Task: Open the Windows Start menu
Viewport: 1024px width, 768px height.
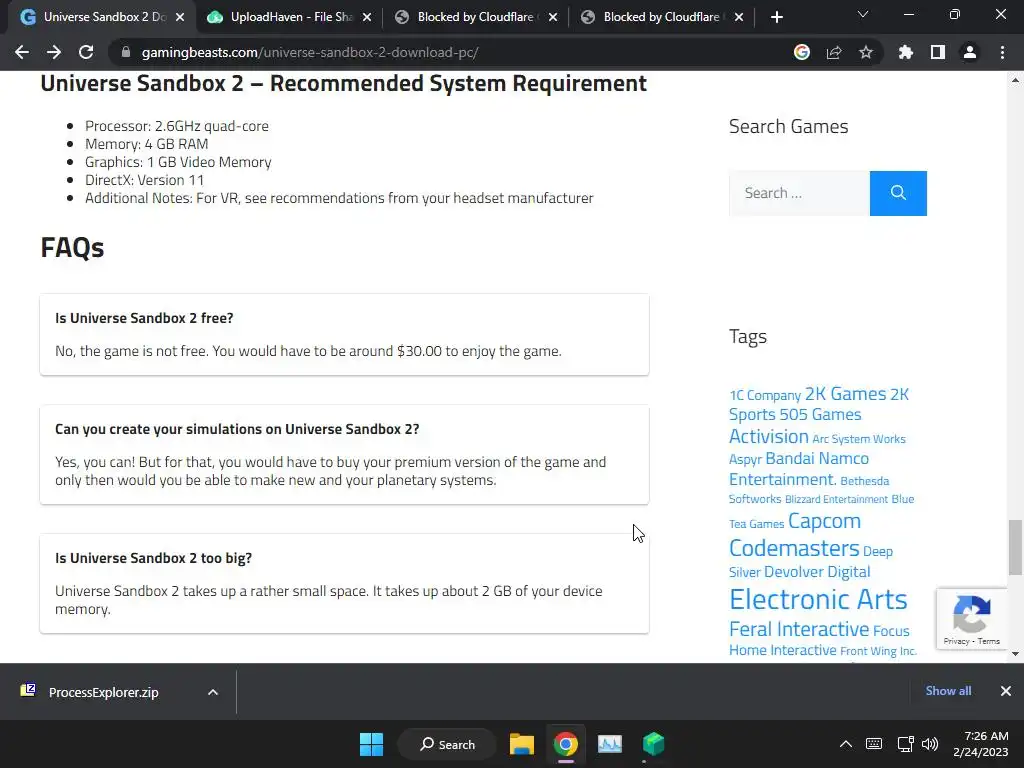Action: pos(372,744)
